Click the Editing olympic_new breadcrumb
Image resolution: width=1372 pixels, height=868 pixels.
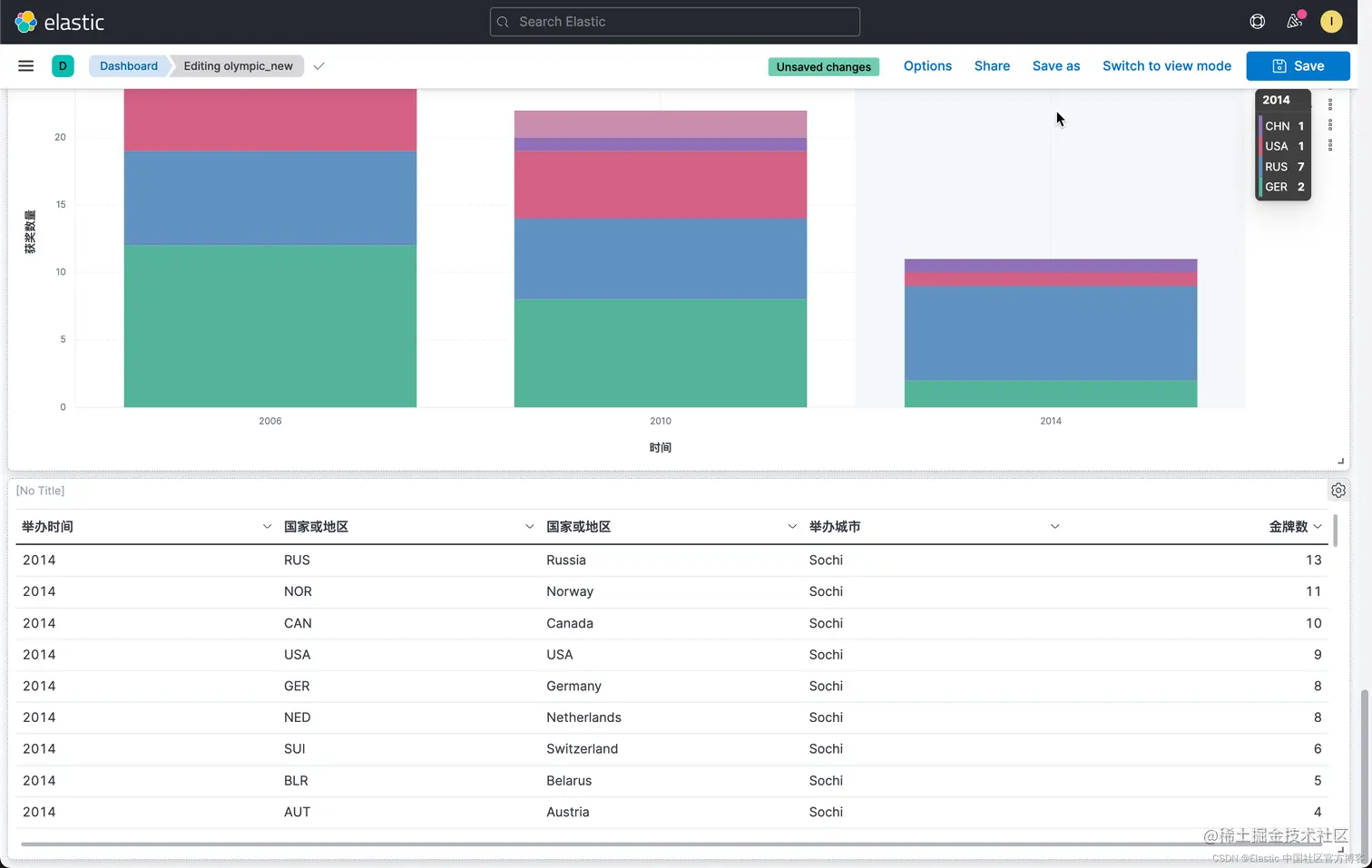point(238,66)
